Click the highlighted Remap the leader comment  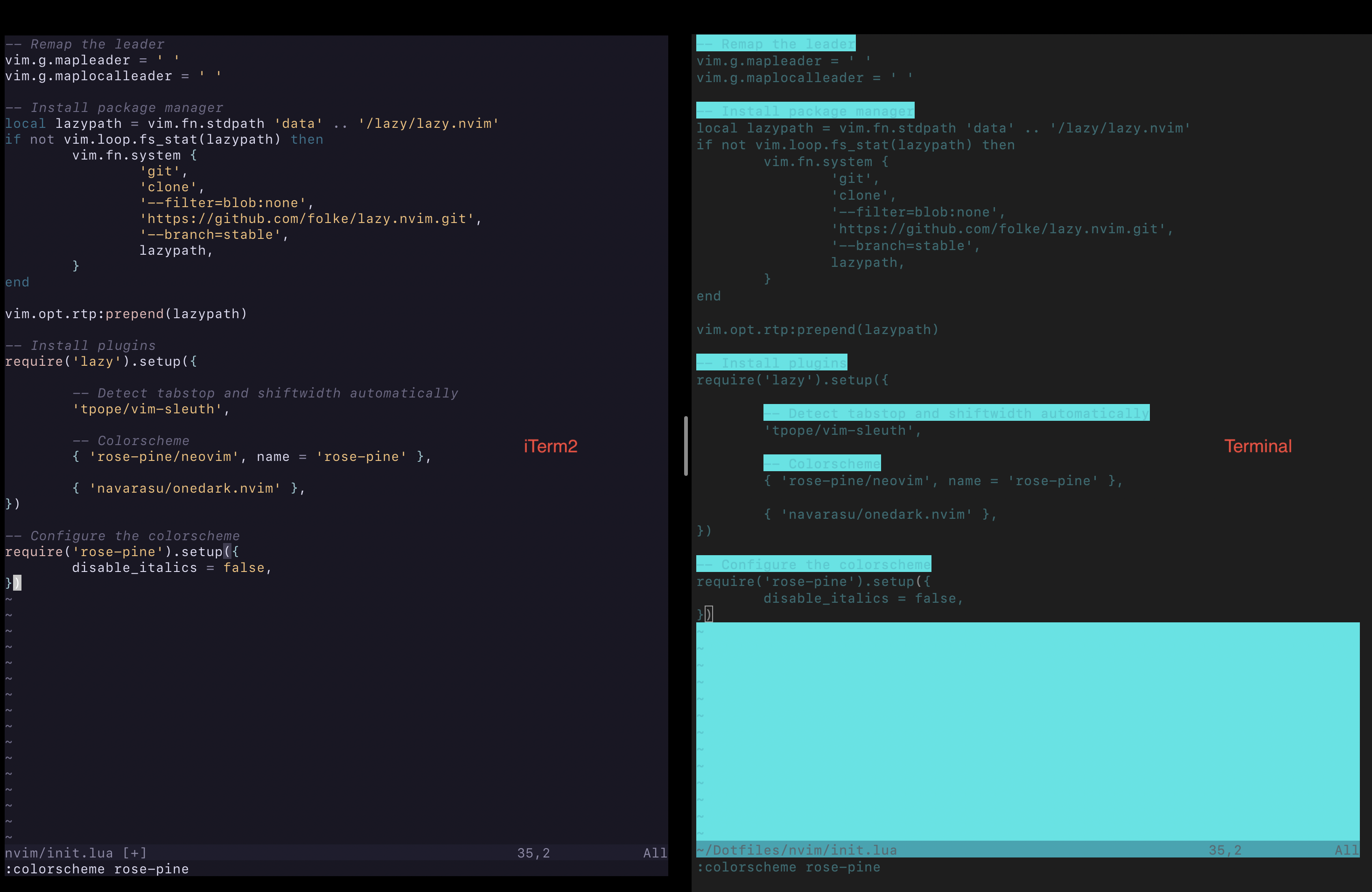click(775, 43)
